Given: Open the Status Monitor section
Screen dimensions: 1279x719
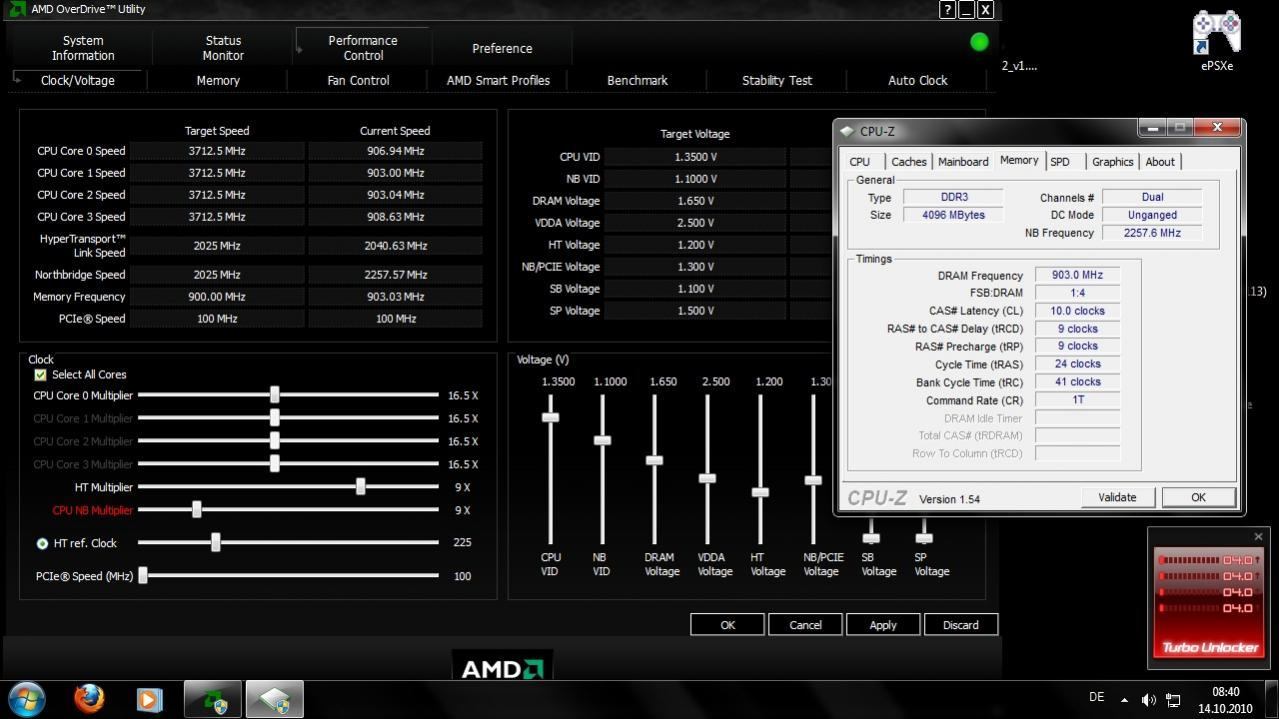Looking at the screenshot, I should point(223,48).
